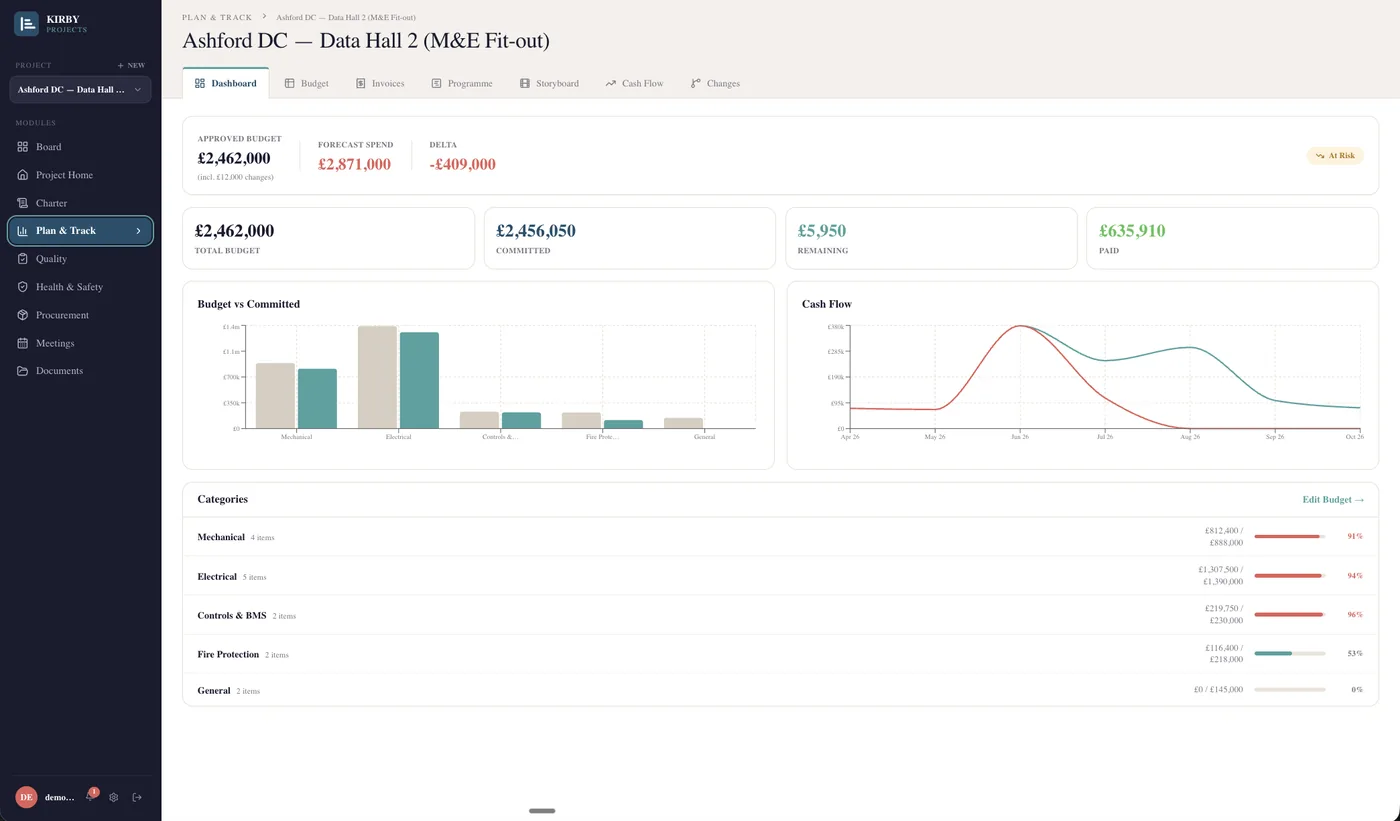
Task: Open the Programme tab
Action: coord(462,83)
